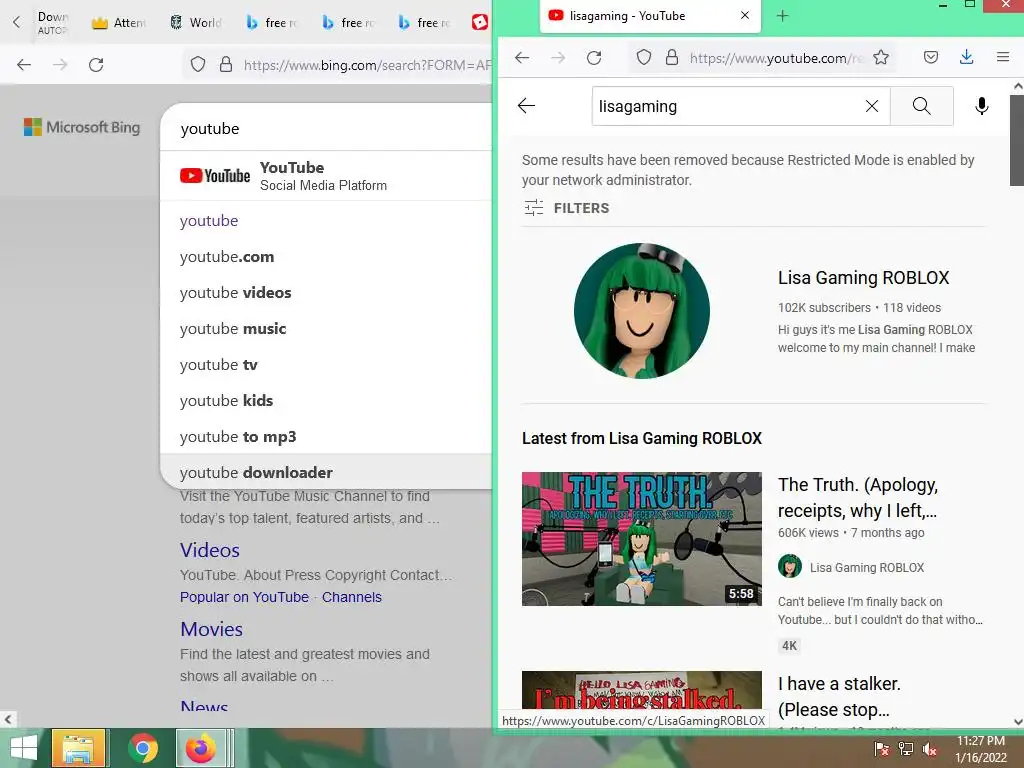Open the Videos result link on Bing
The height and width of the screenshot is (768, 1024).
click(x=210, y=550)
